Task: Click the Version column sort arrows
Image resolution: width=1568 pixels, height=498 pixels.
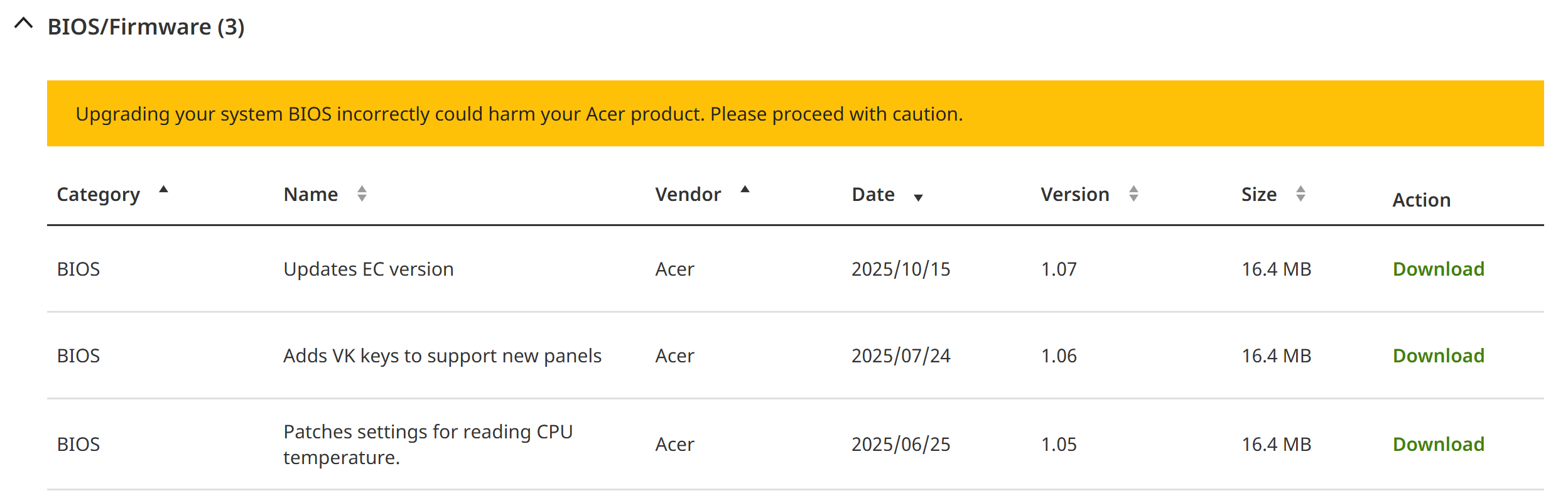Action: pos(1133,193)
